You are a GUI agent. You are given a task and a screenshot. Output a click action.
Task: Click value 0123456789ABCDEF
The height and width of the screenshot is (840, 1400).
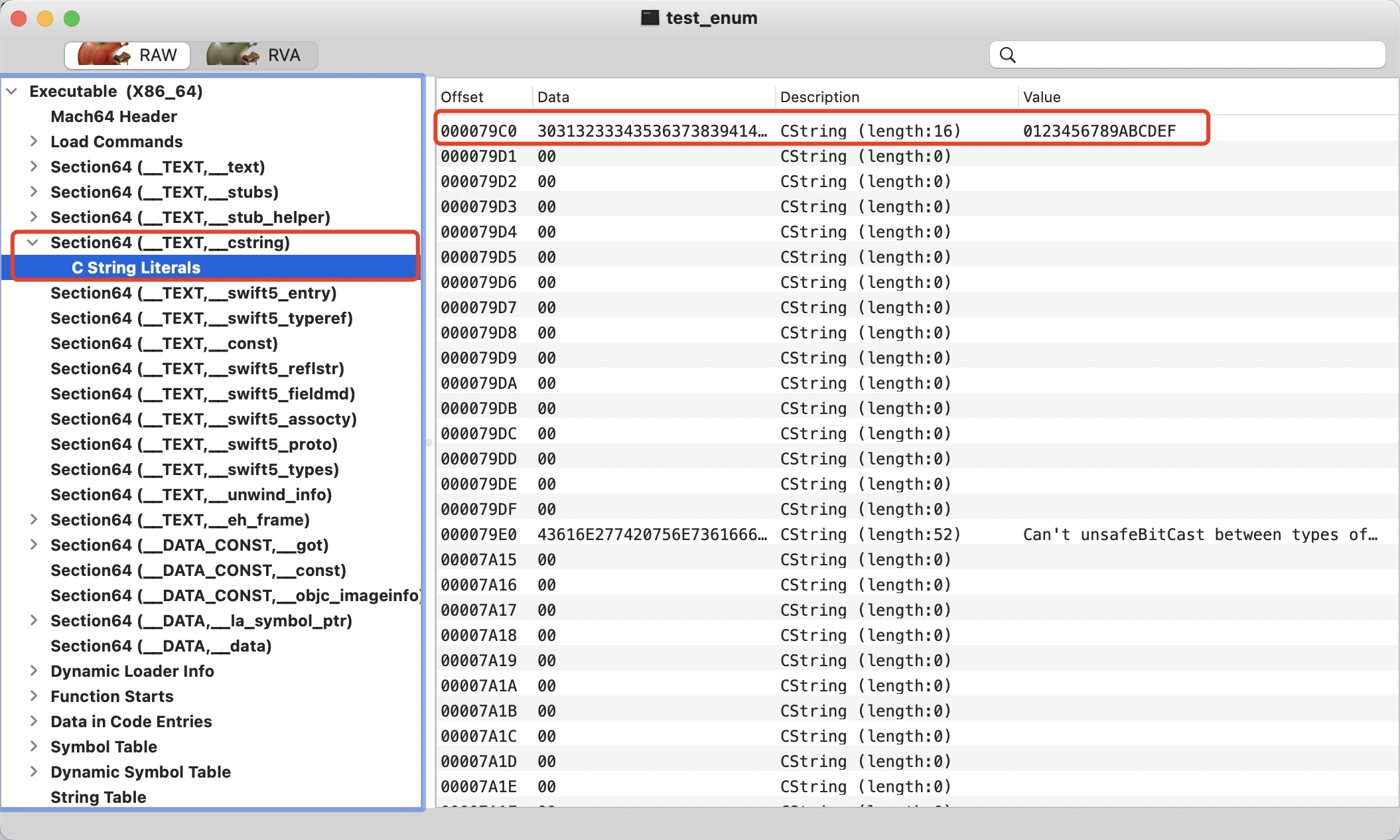point(1099,131)
